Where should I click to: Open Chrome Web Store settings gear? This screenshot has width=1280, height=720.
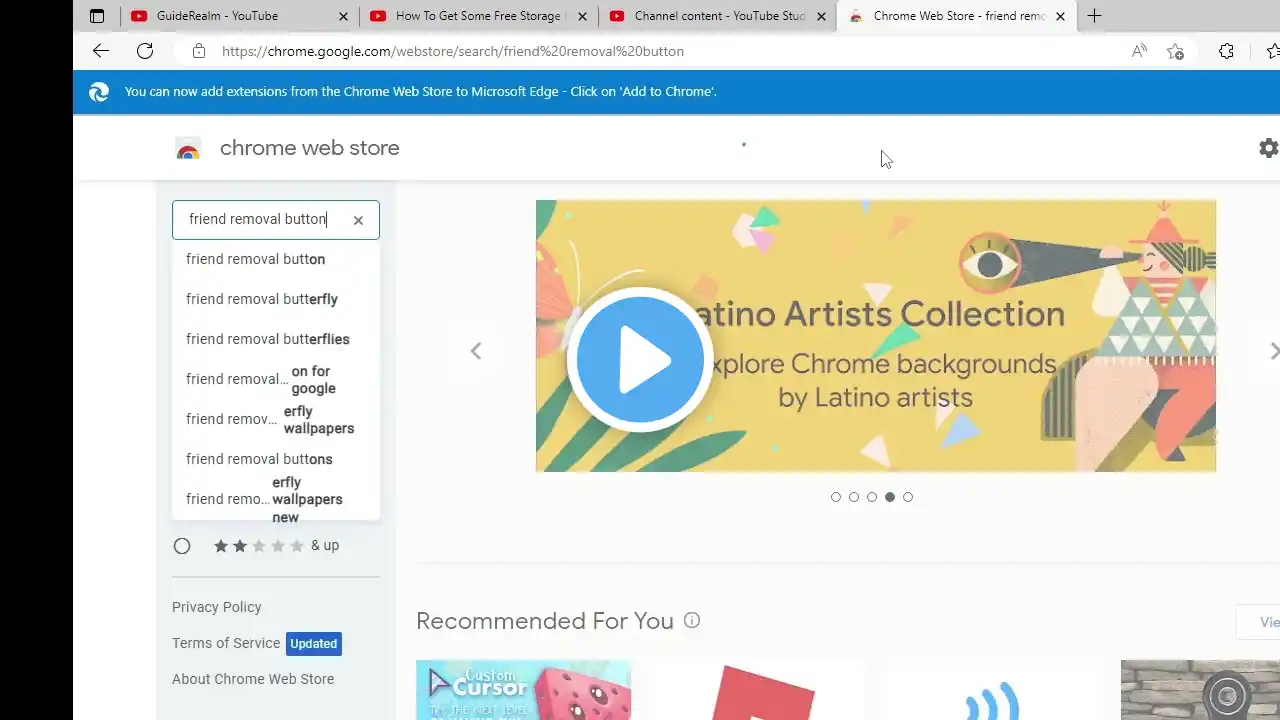[x=1268, y=148]
